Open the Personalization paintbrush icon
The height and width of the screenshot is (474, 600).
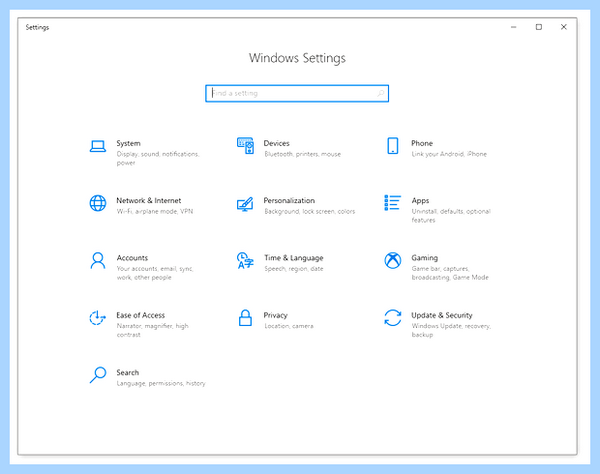pyautogui.click(x=245, y=204)
